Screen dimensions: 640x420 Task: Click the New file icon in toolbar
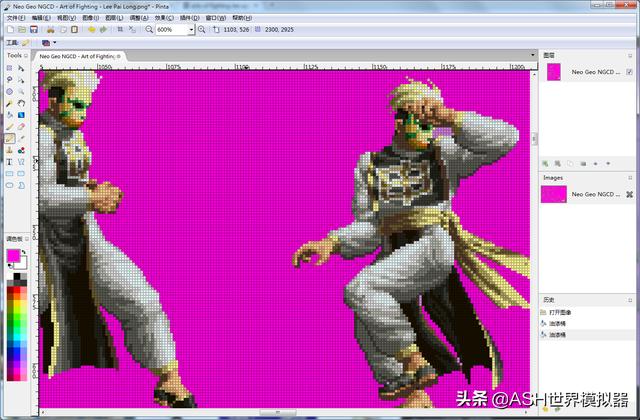pos(9,30)
